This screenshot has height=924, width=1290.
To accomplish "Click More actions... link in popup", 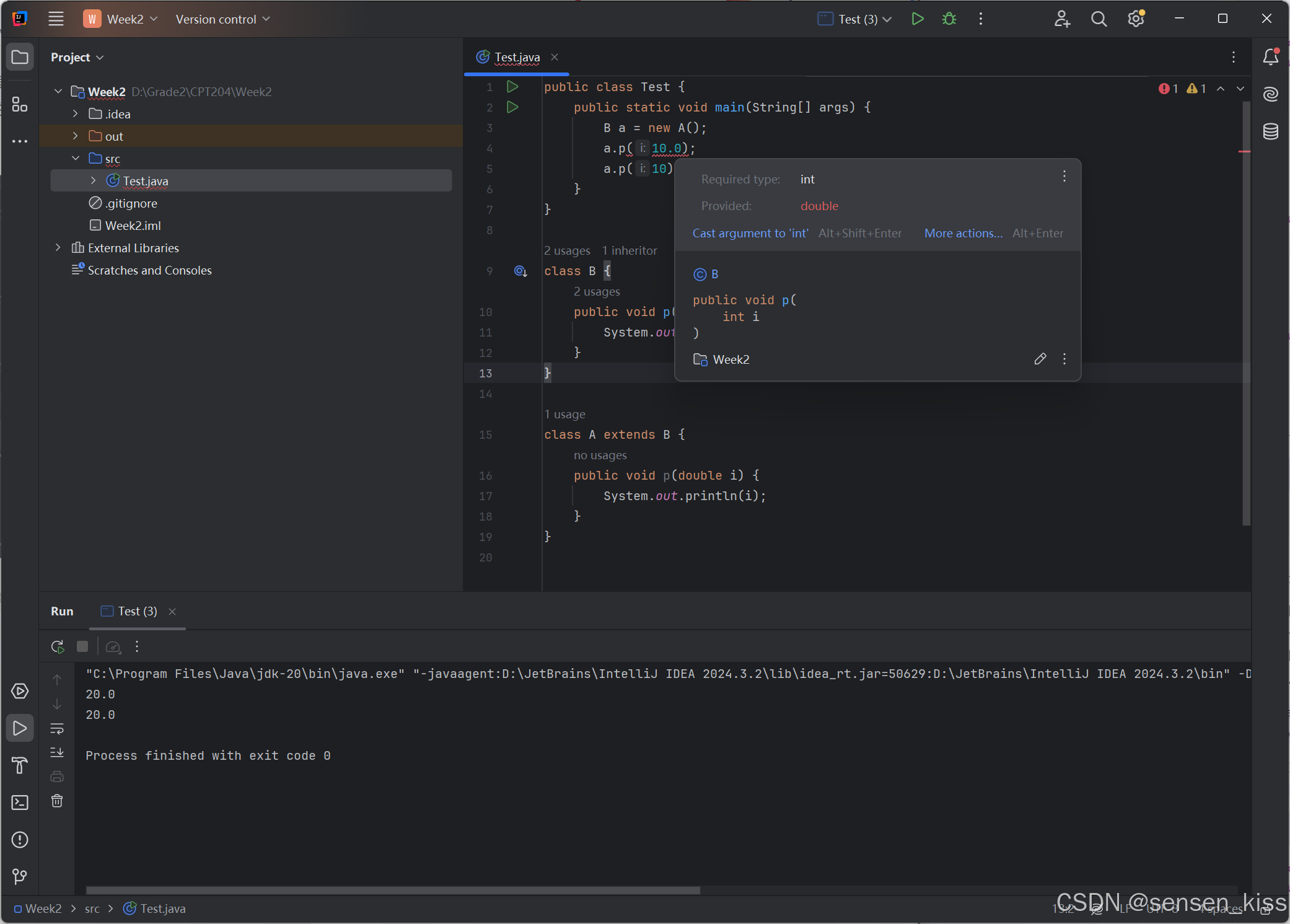I will (963, 233).
